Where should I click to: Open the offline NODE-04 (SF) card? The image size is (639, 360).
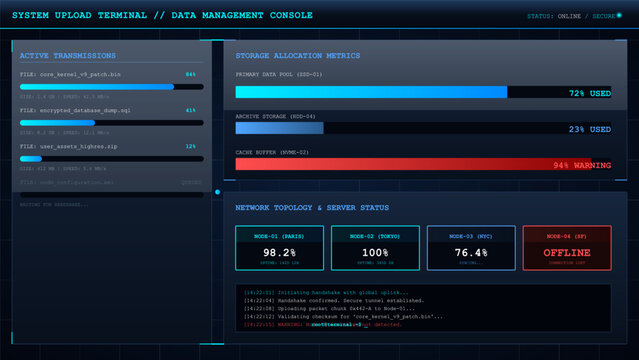(567, 248)
